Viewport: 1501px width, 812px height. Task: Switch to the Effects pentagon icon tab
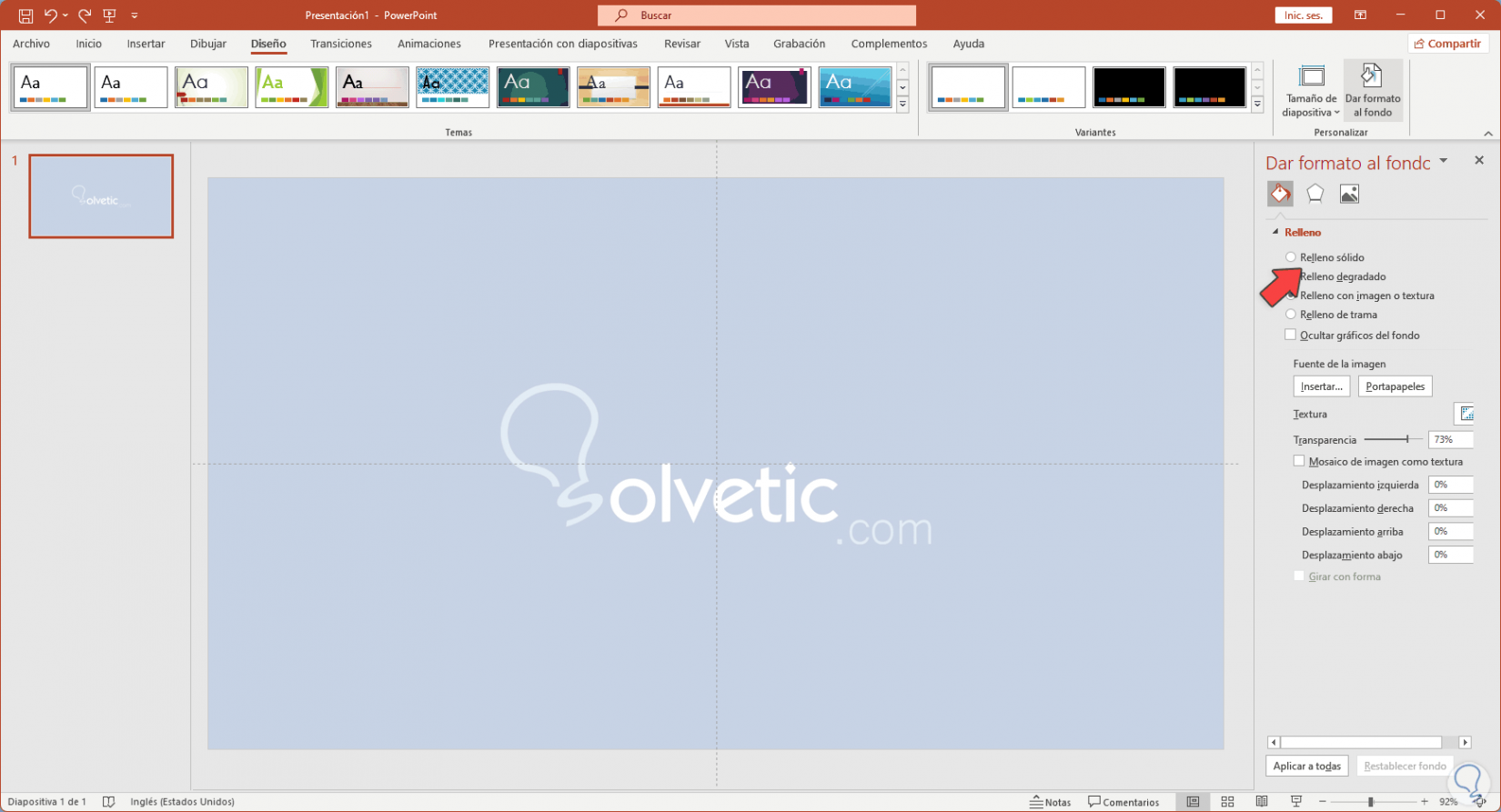(1315, 194)
